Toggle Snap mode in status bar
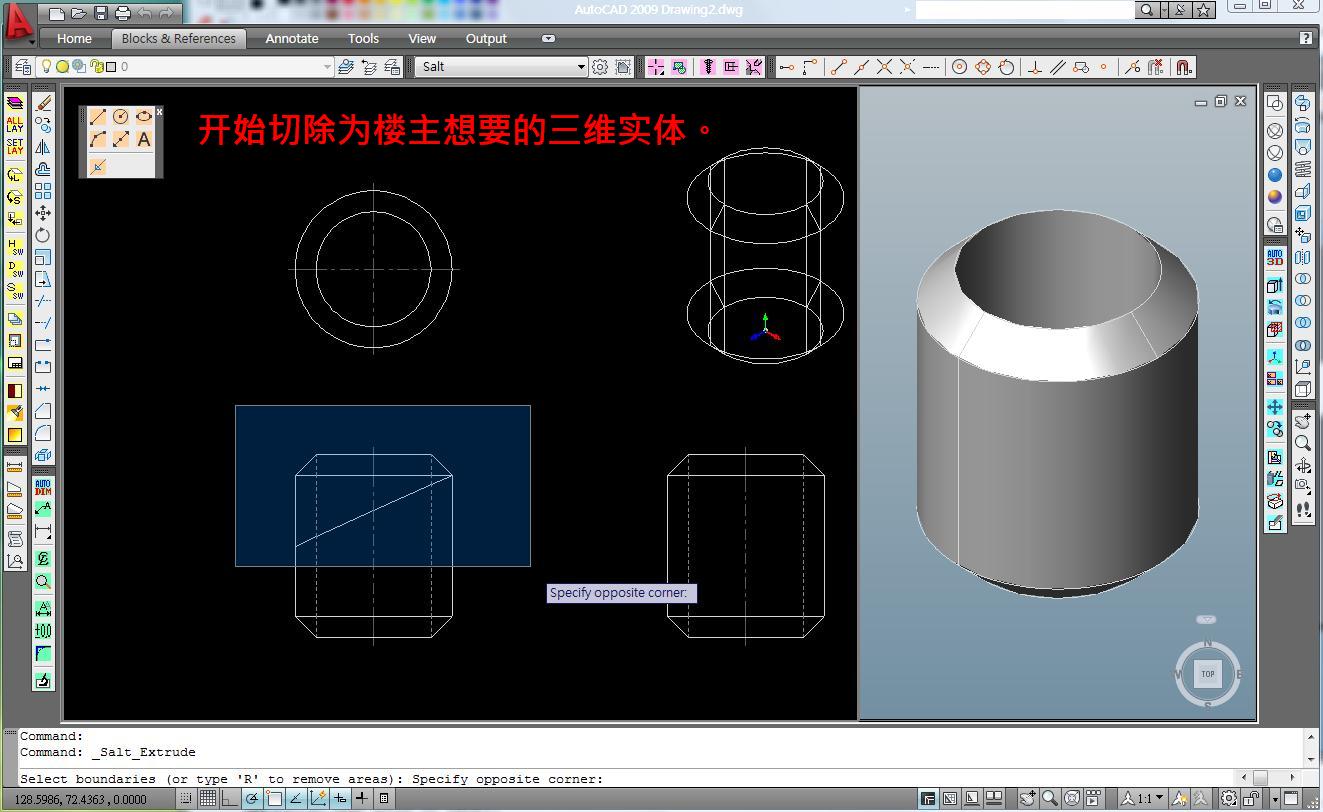 [186, 799]
